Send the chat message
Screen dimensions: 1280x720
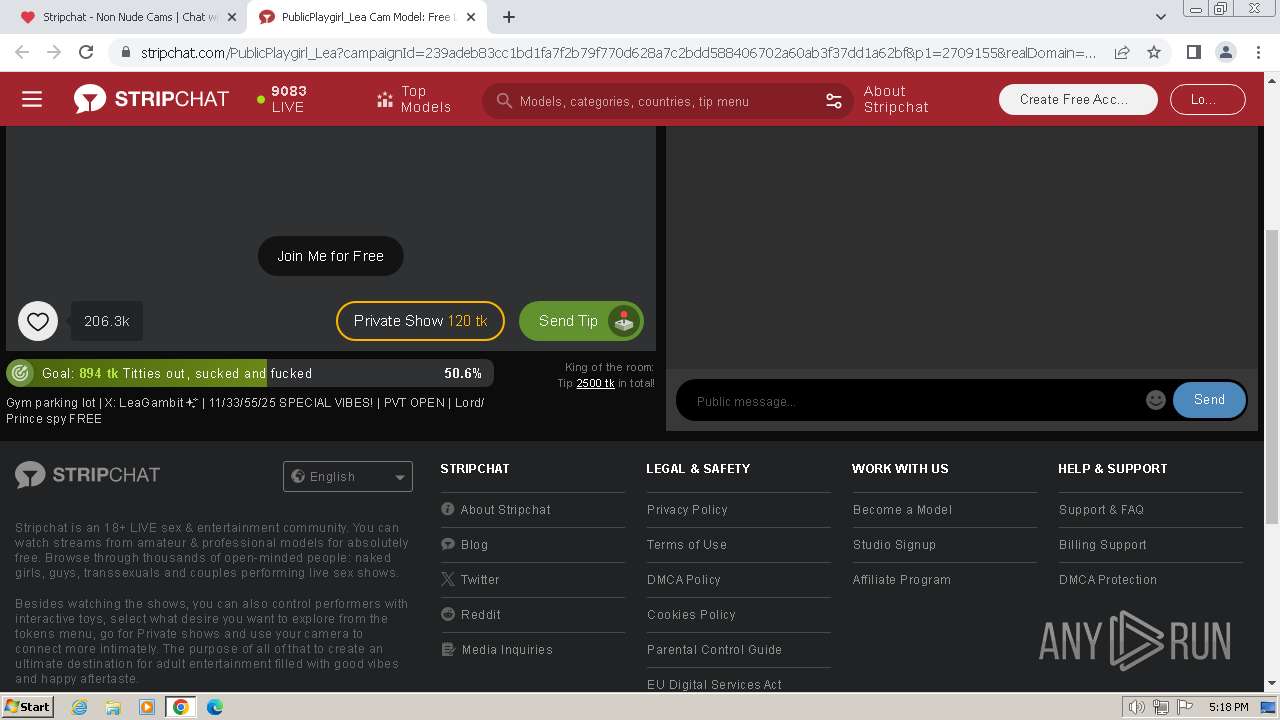pyautogui.click(x=1209, y=400)
